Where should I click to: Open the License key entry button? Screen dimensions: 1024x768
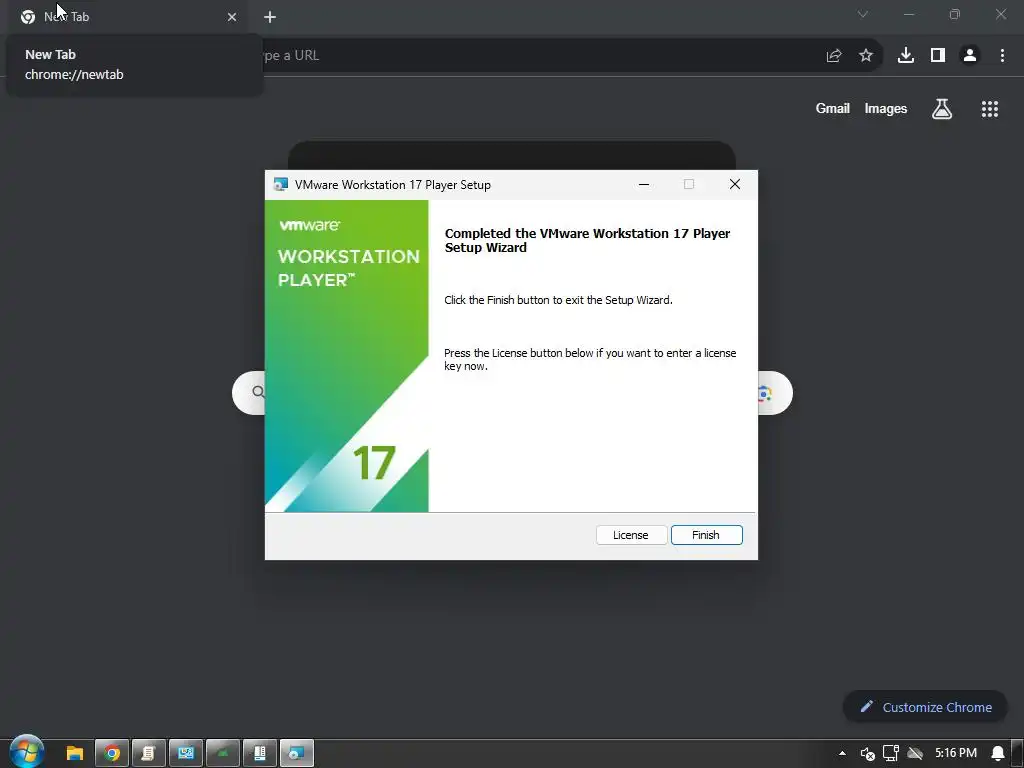(631, 535)
